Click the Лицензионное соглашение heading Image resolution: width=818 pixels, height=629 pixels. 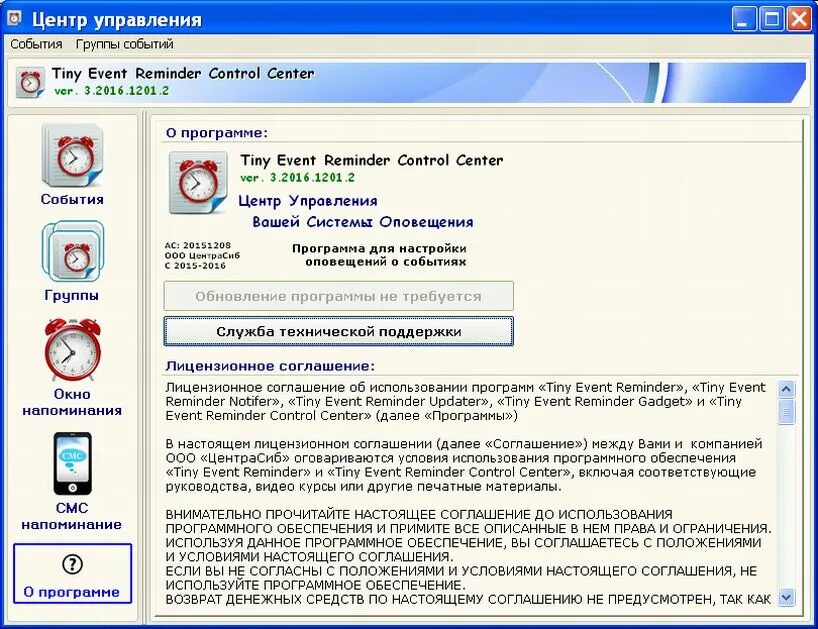tap(270, 366)
